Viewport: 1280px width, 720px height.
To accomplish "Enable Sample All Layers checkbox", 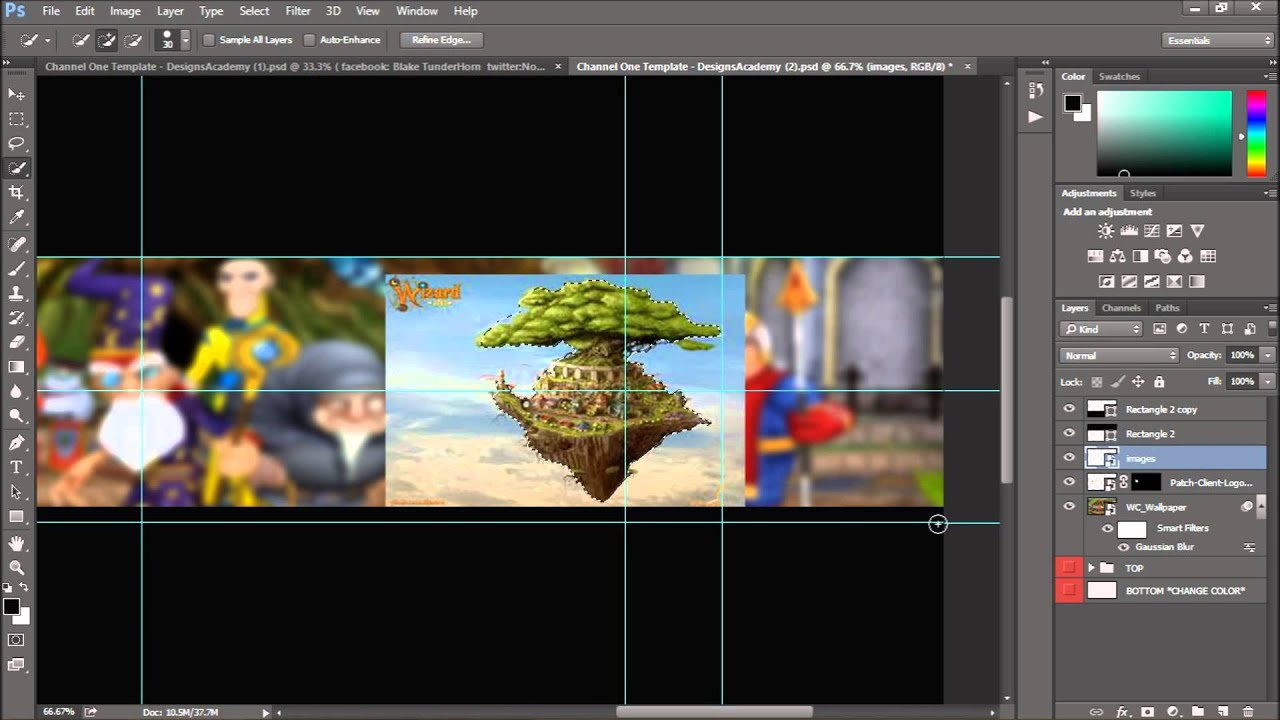I will tap(209, 40).
